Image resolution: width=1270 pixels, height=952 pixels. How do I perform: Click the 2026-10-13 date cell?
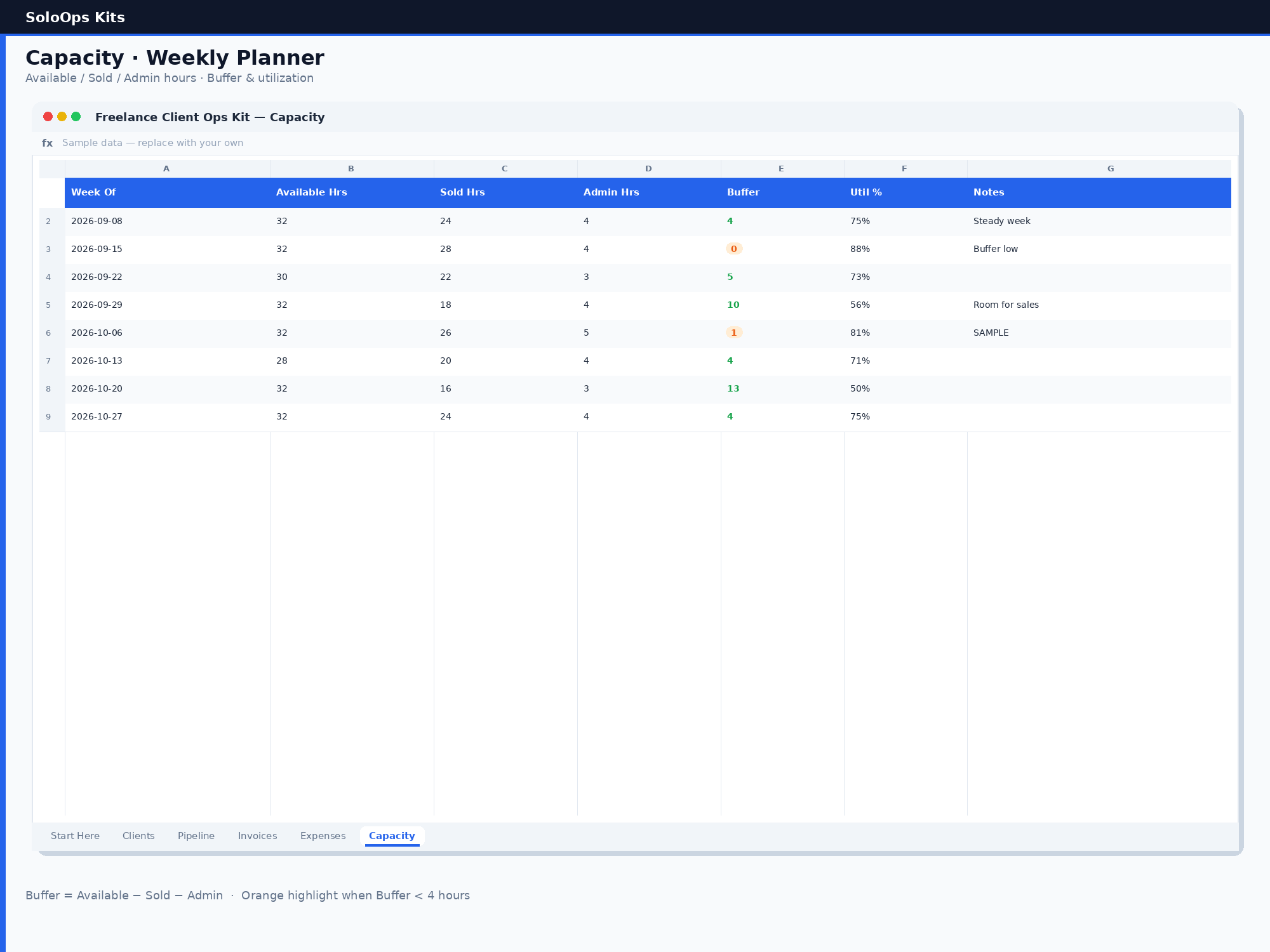coord(167,361)
